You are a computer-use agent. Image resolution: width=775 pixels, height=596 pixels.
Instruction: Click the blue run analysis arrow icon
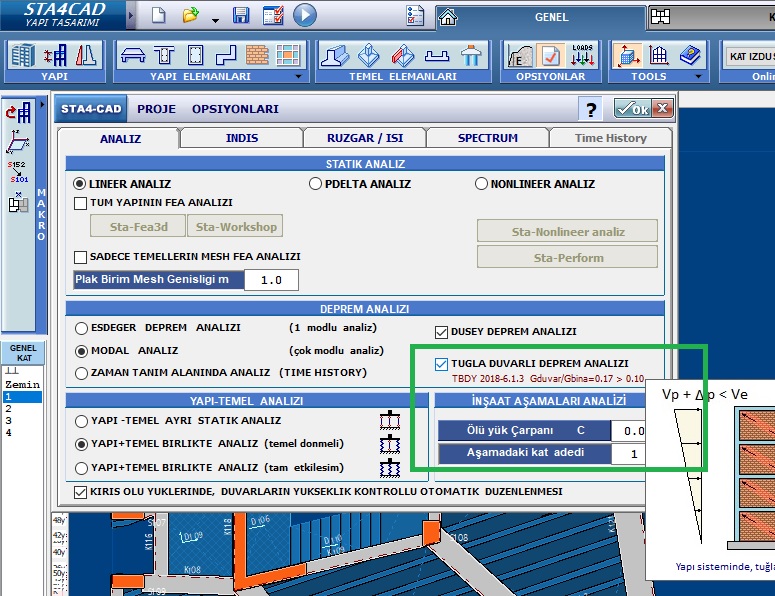(x=304, y=16)
